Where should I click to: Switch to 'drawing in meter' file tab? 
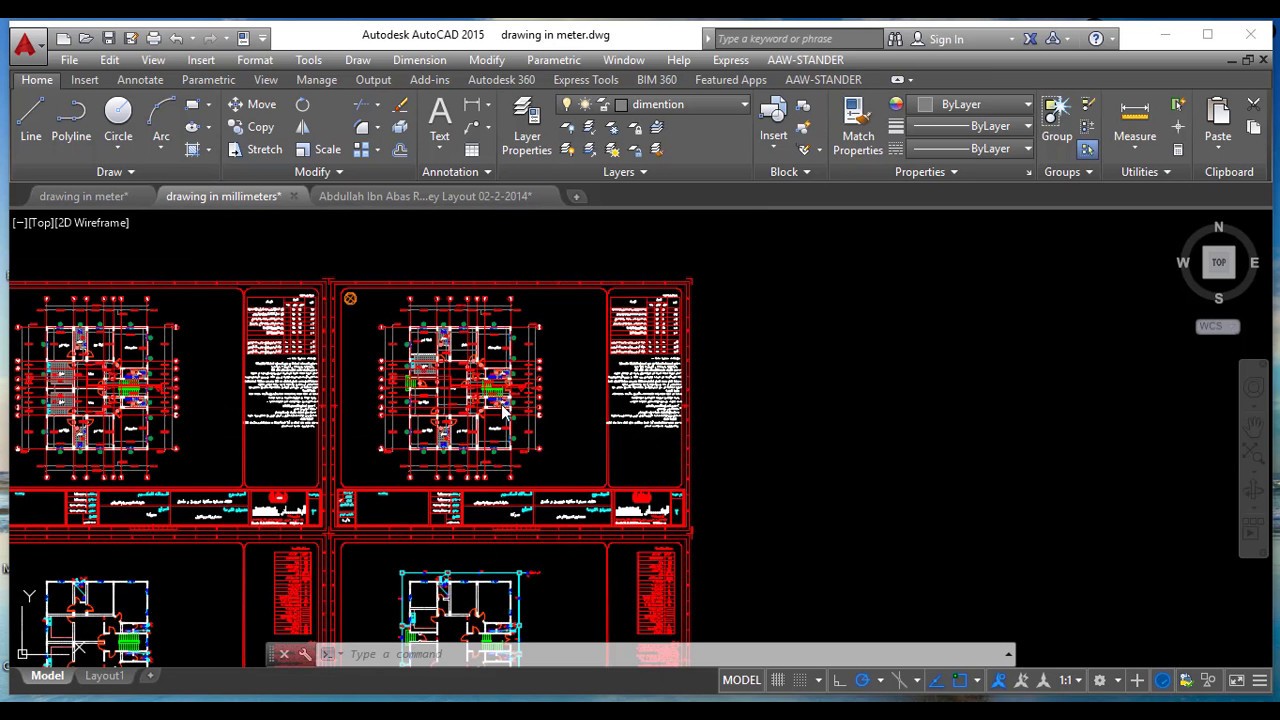(x=84, y=196)
